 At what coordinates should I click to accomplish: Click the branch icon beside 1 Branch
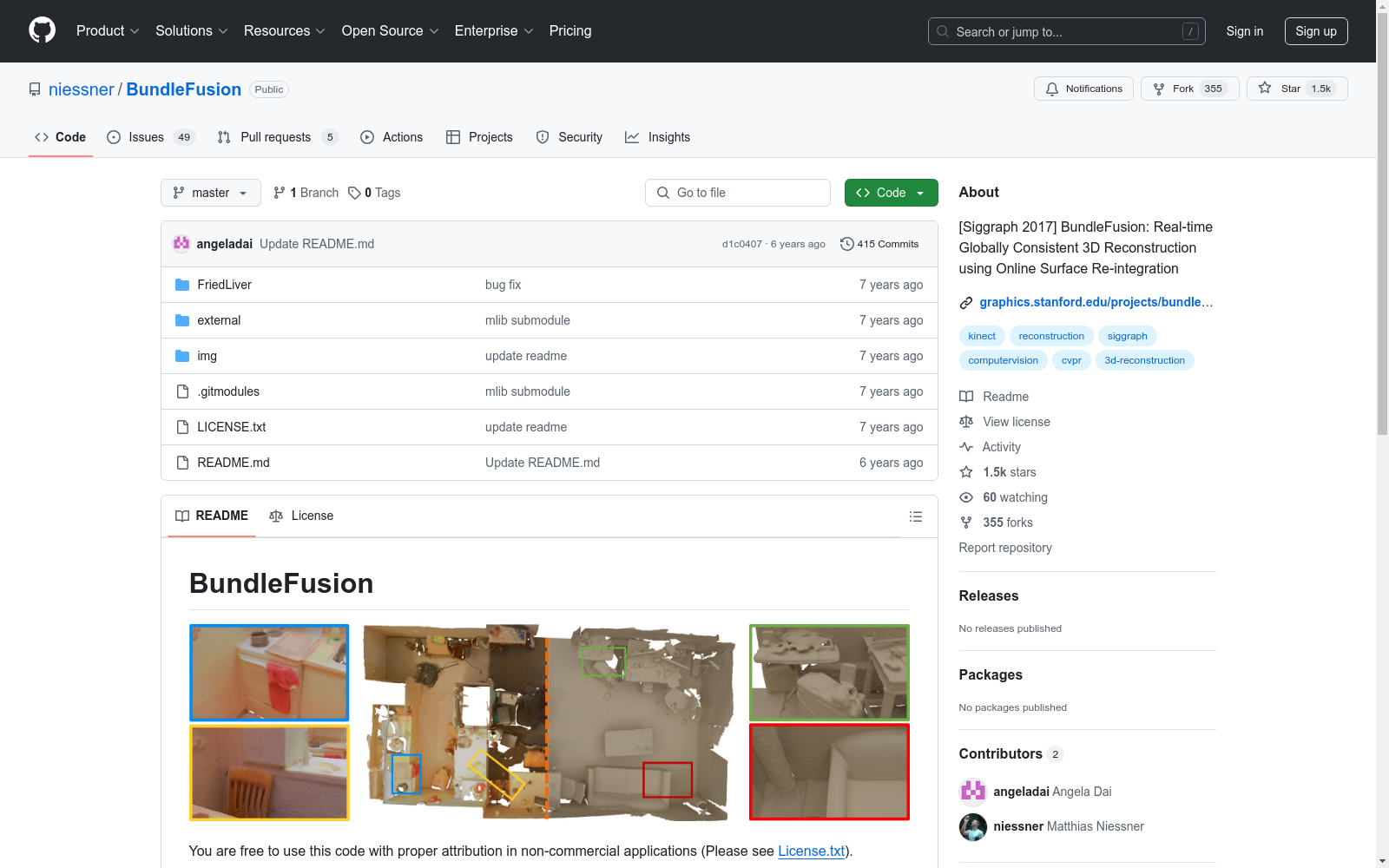[280, 193]
